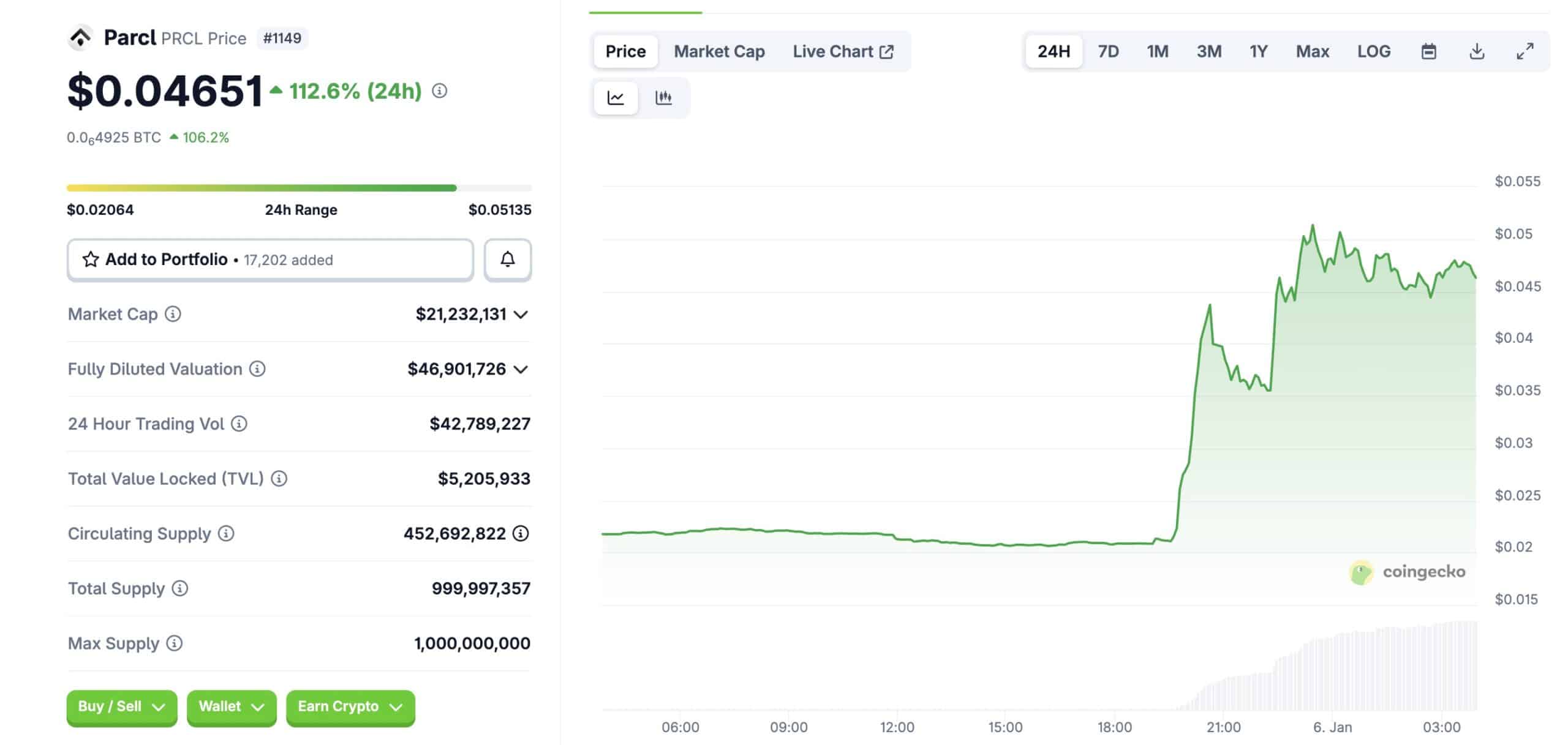Click the Add to Portfolio button
The height and width of the screenshot is (745, 1568).
point(167,260)
